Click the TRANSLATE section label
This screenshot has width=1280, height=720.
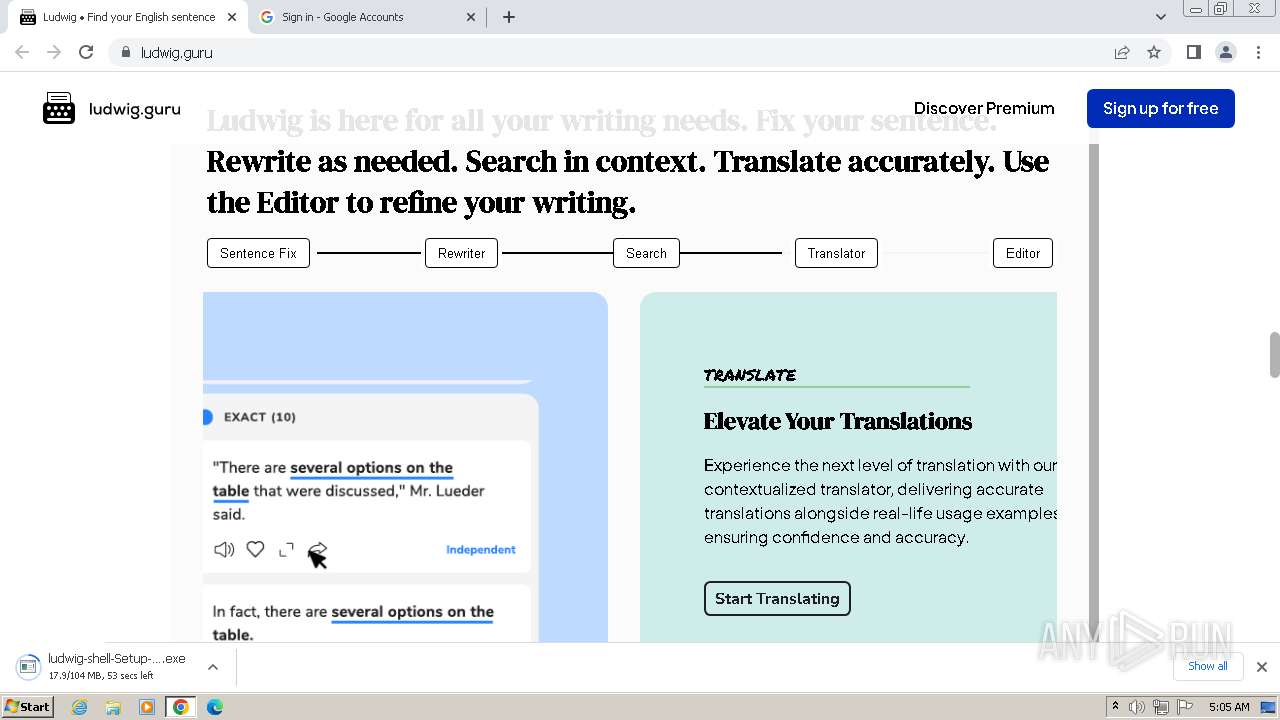(x=750, y=375)
